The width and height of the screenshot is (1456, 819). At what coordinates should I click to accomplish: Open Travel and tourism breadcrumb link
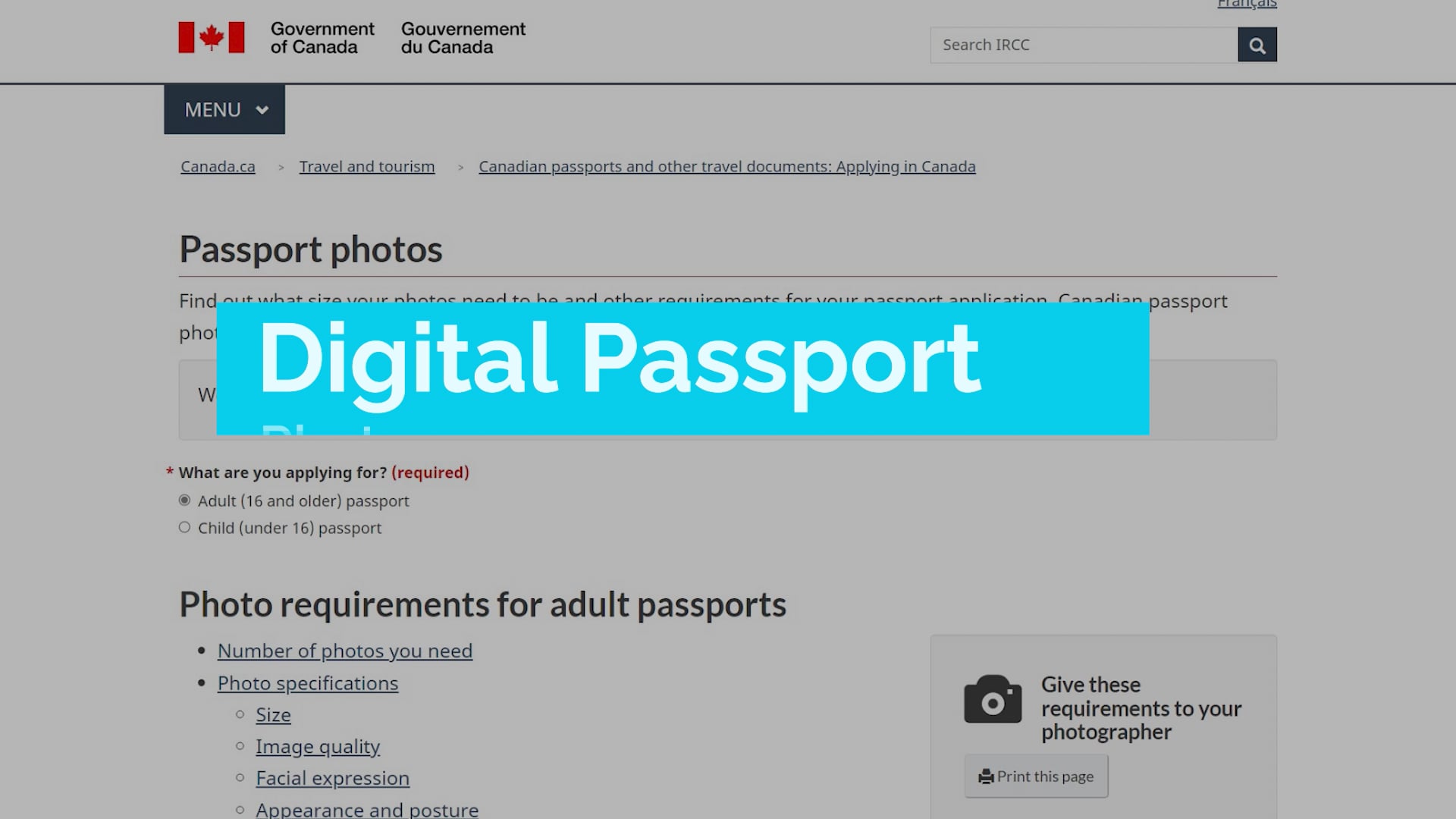tap(367, 166)
